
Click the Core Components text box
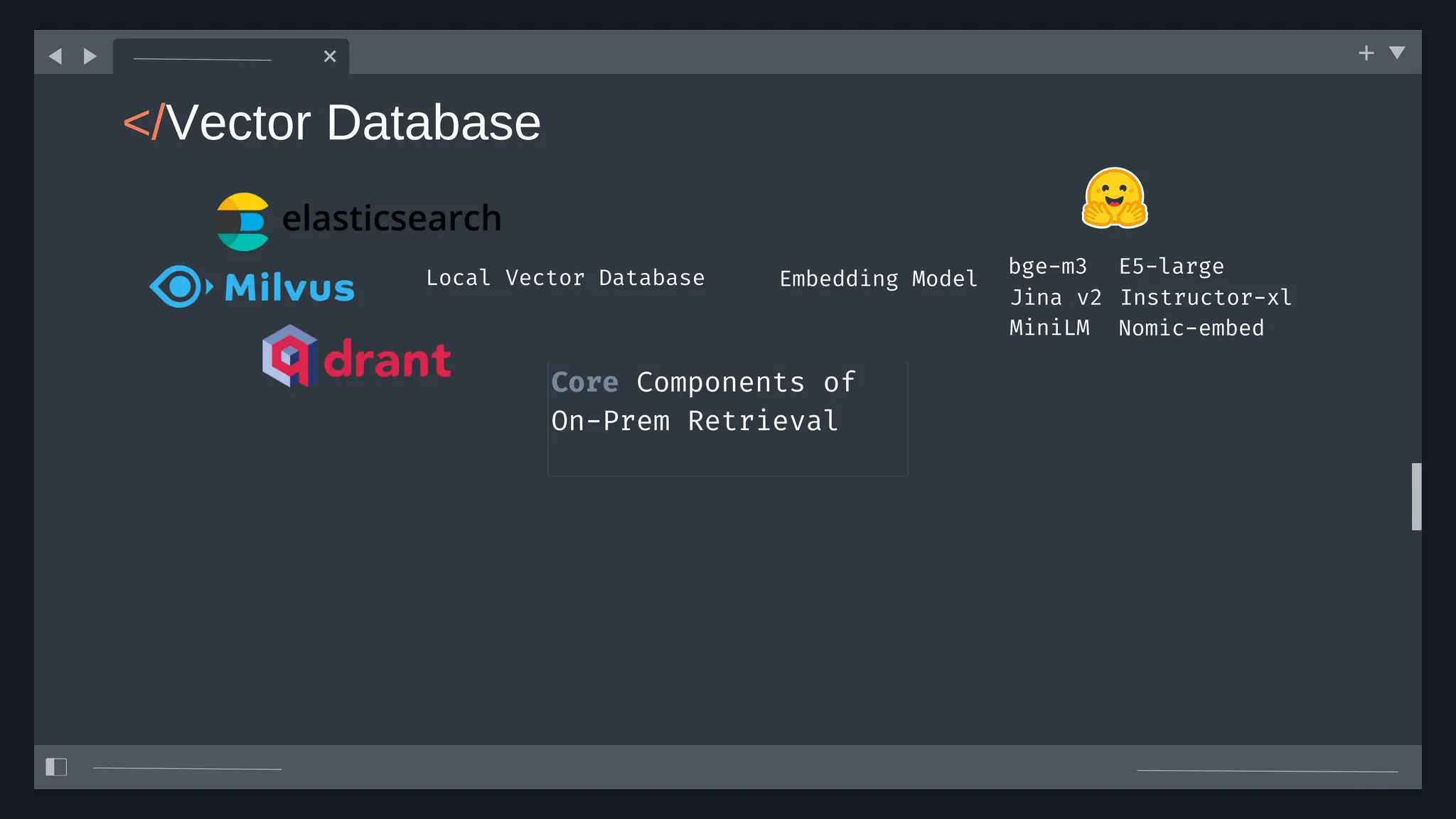pos(727,418)
